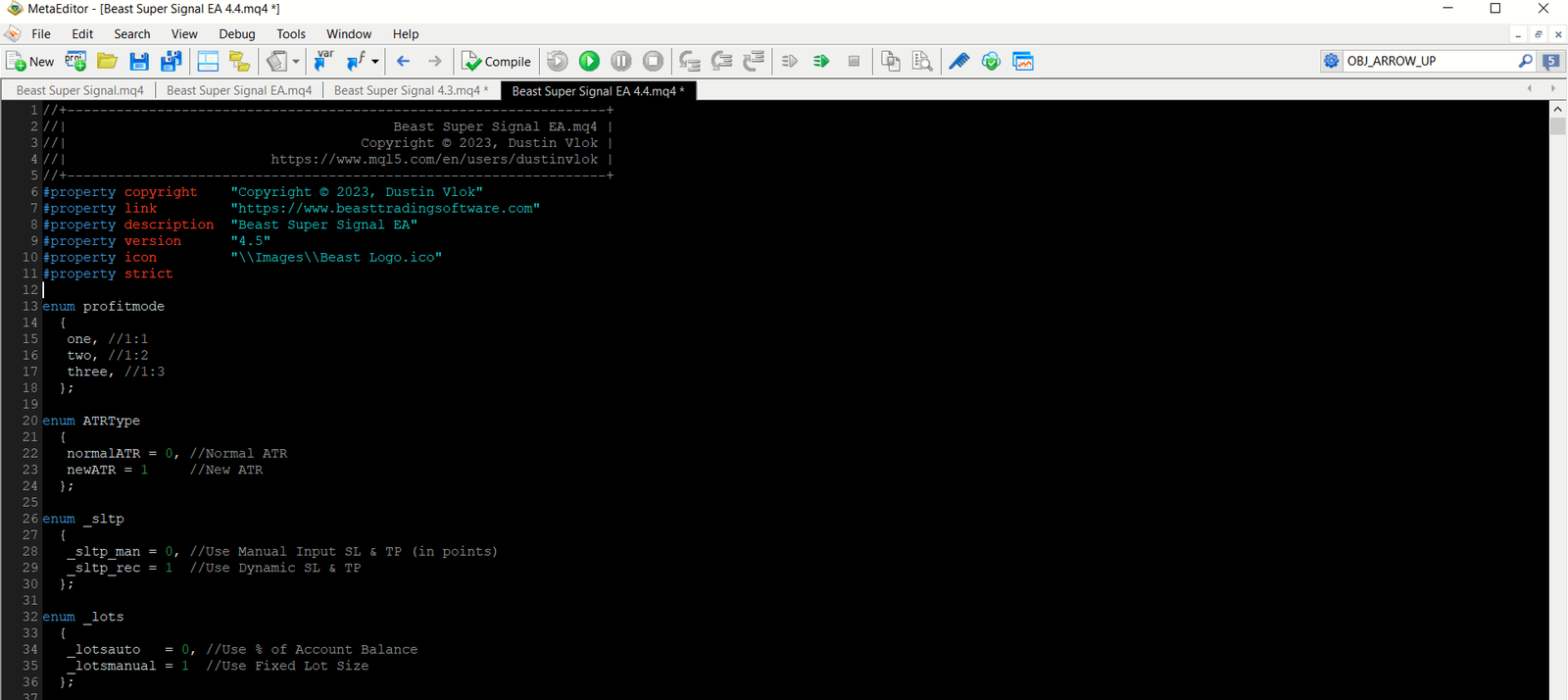
Task: Save the current file
Action: click(x=139, y=61)
